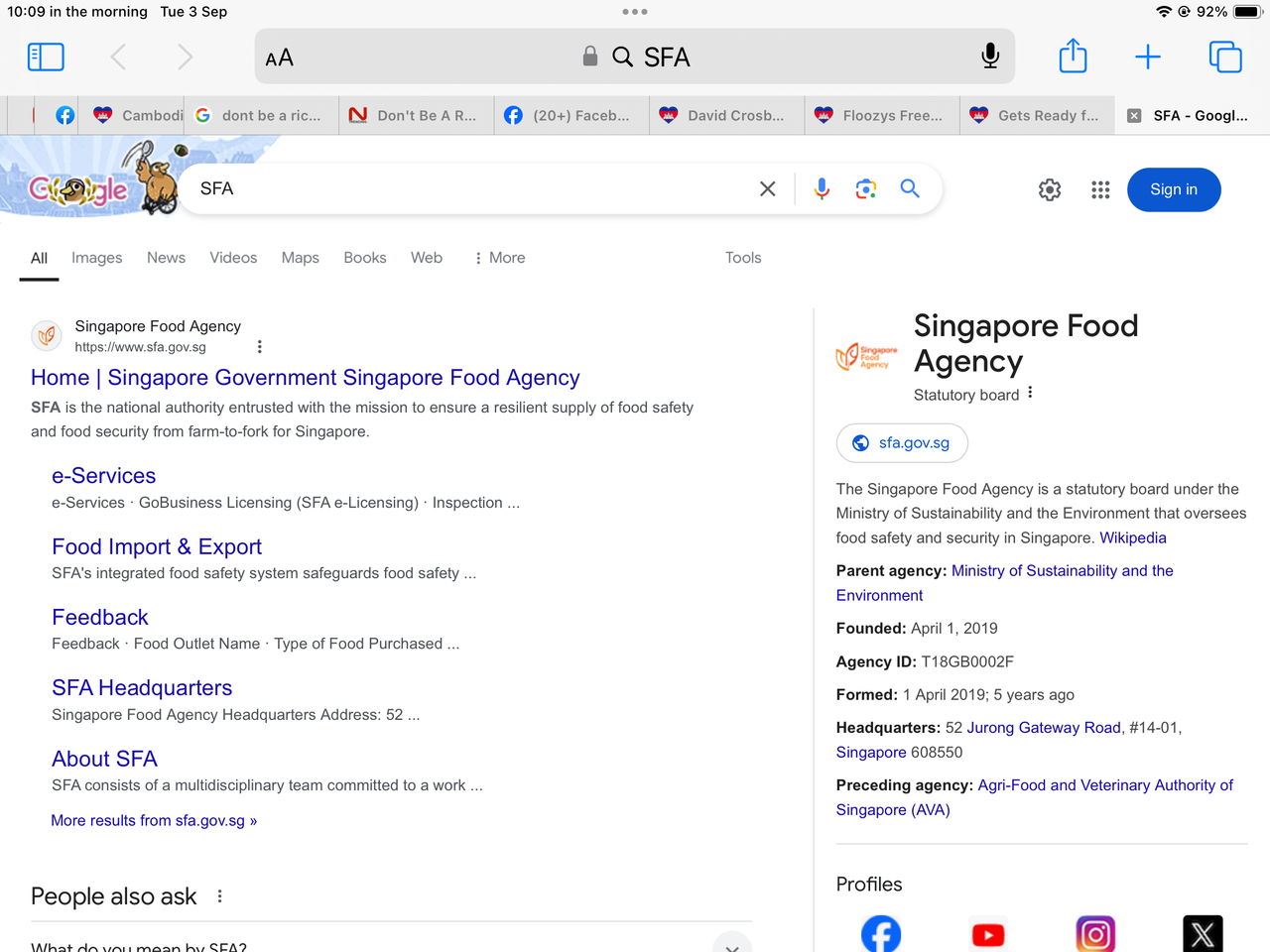Click the Sign in button
Viewport: 1270px width, 952px height.
[x=1174, y=189]
